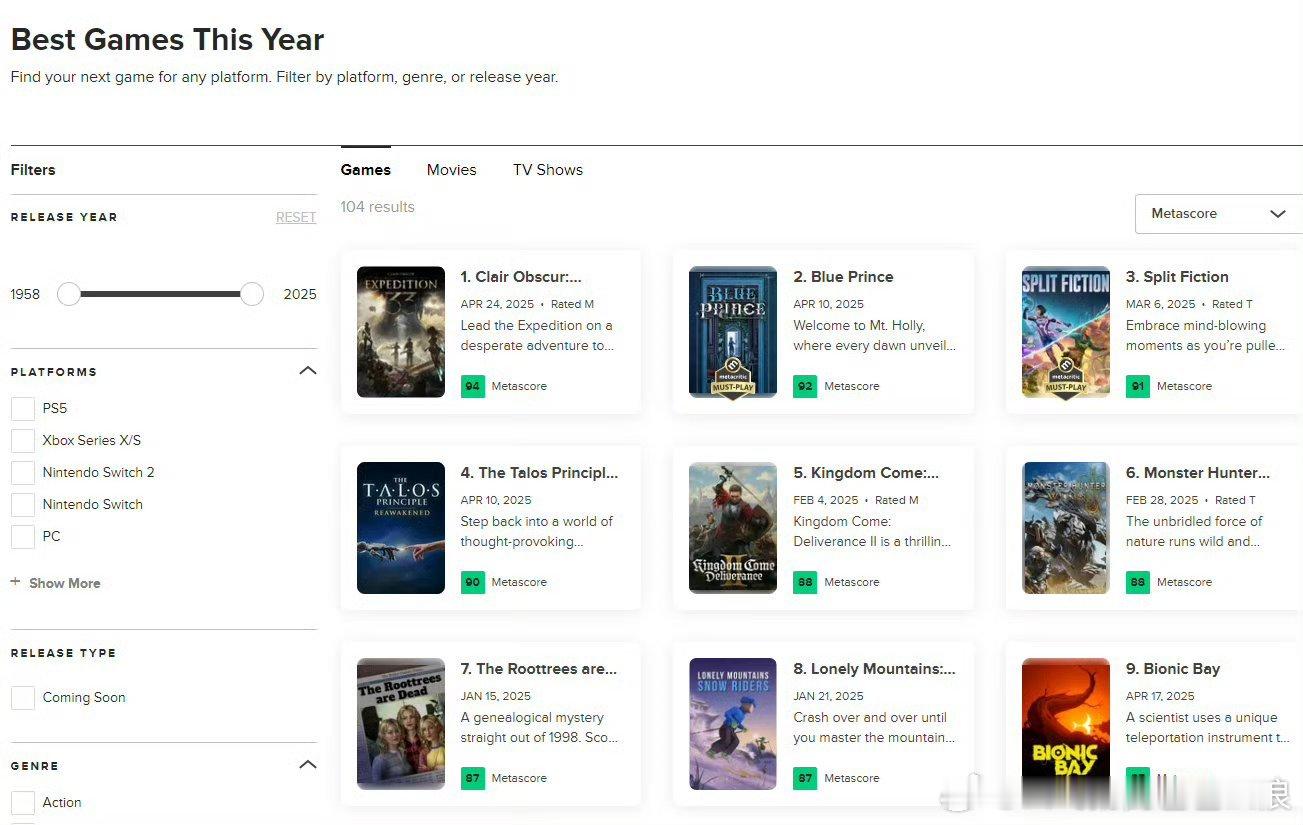
Task: Open the Bionic Bay title link
Action: pyautogui.click(x=1173, y=669)
